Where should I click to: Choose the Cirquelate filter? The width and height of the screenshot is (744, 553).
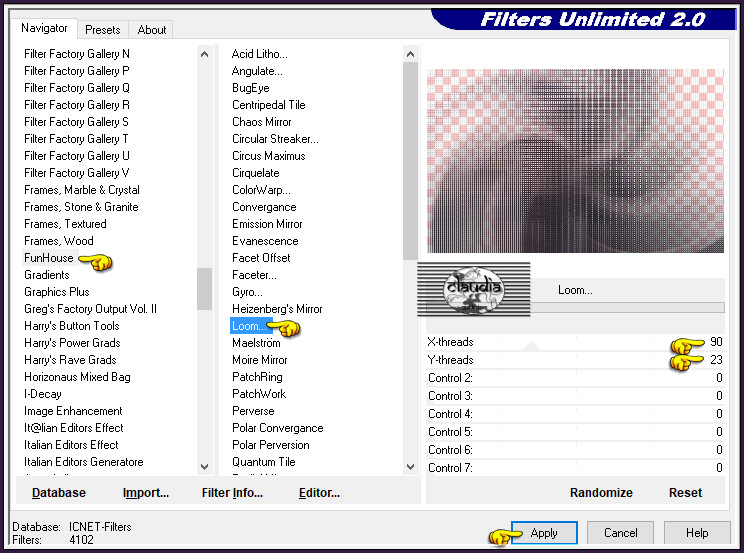[256, 173]
